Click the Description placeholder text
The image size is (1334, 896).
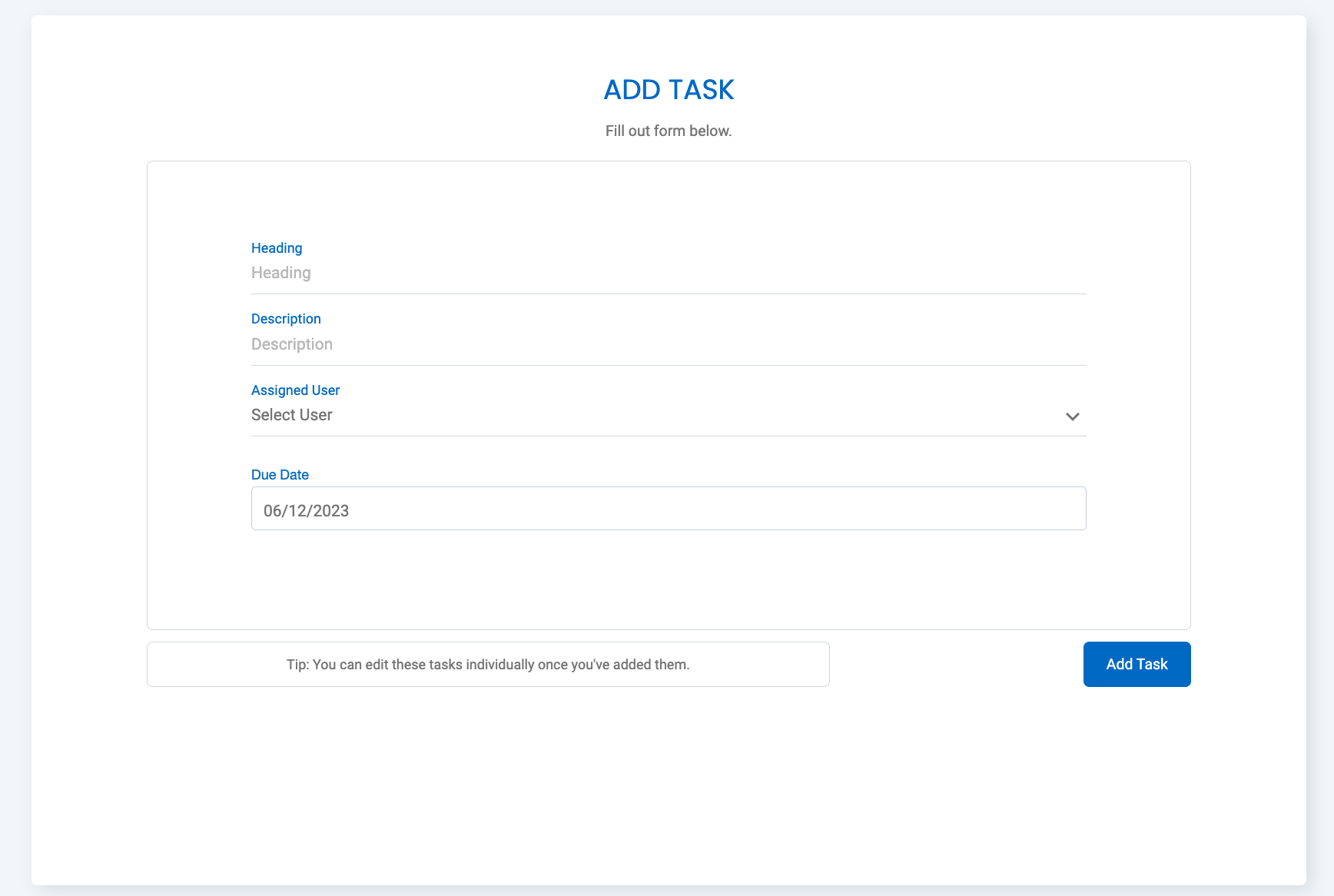click(291, 344)
